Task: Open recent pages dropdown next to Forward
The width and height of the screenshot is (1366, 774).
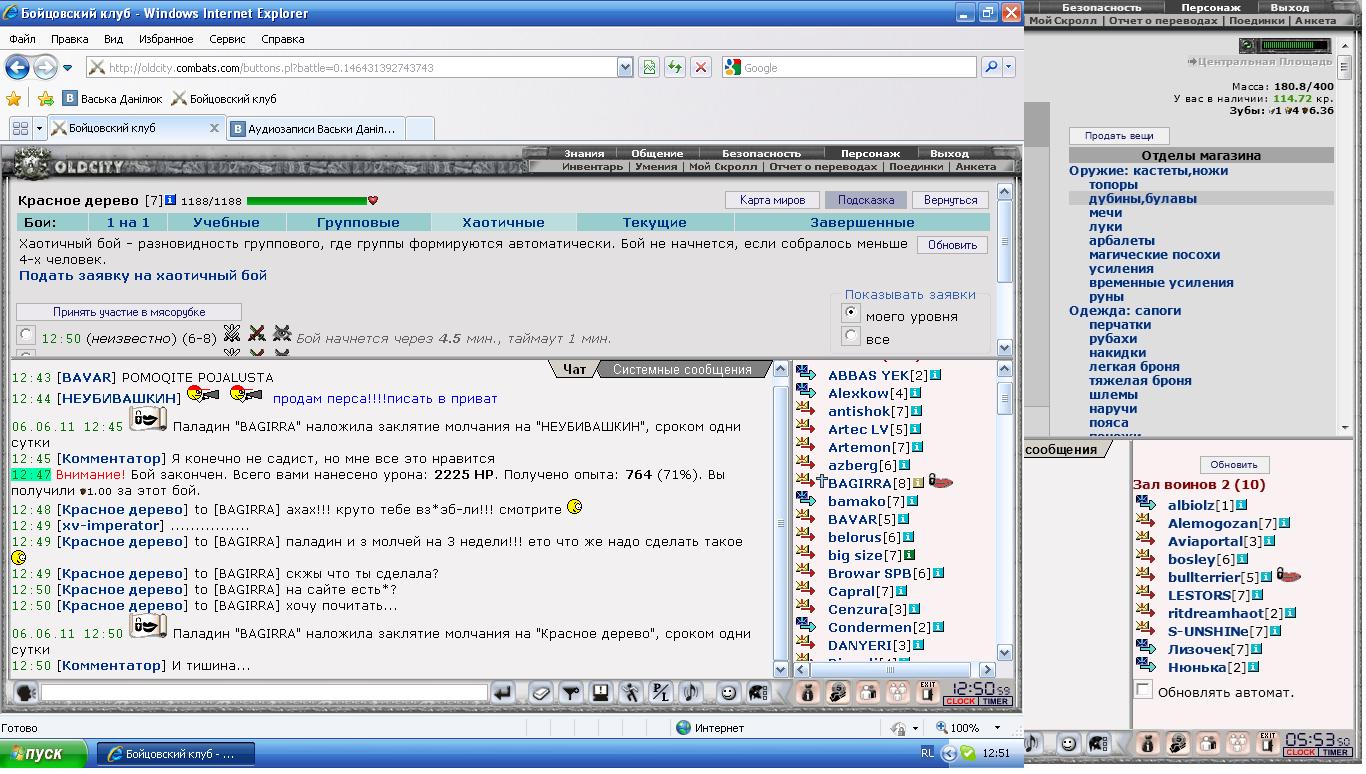Action: tap(67, 68)
